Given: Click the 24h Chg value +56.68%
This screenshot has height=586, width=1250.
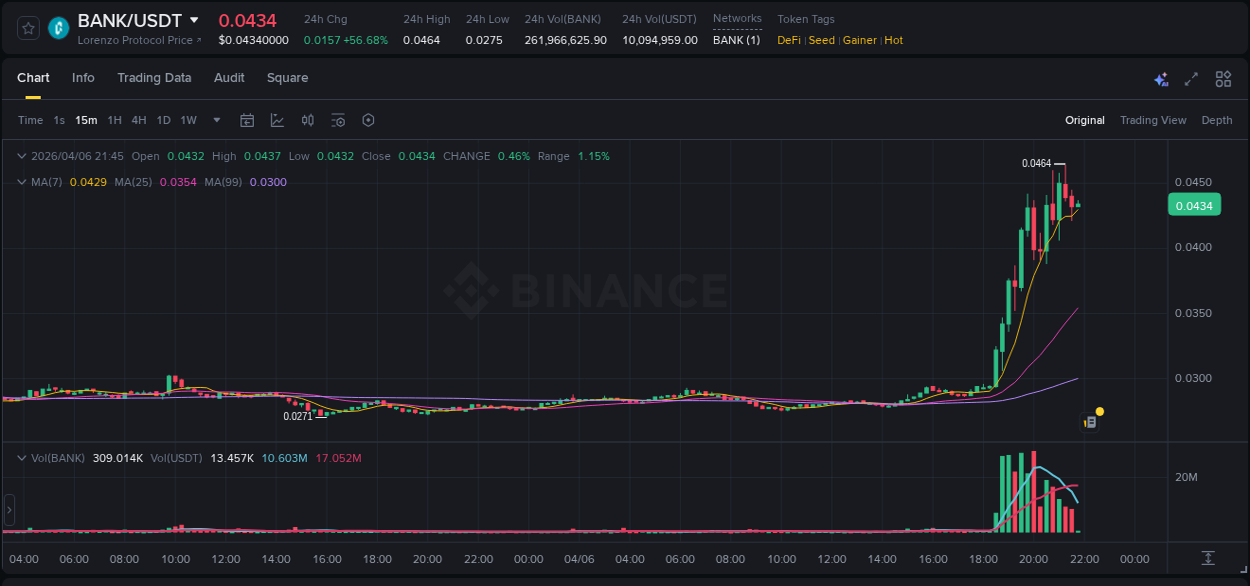Looking at the screenshot, I should tap(364, 40).
